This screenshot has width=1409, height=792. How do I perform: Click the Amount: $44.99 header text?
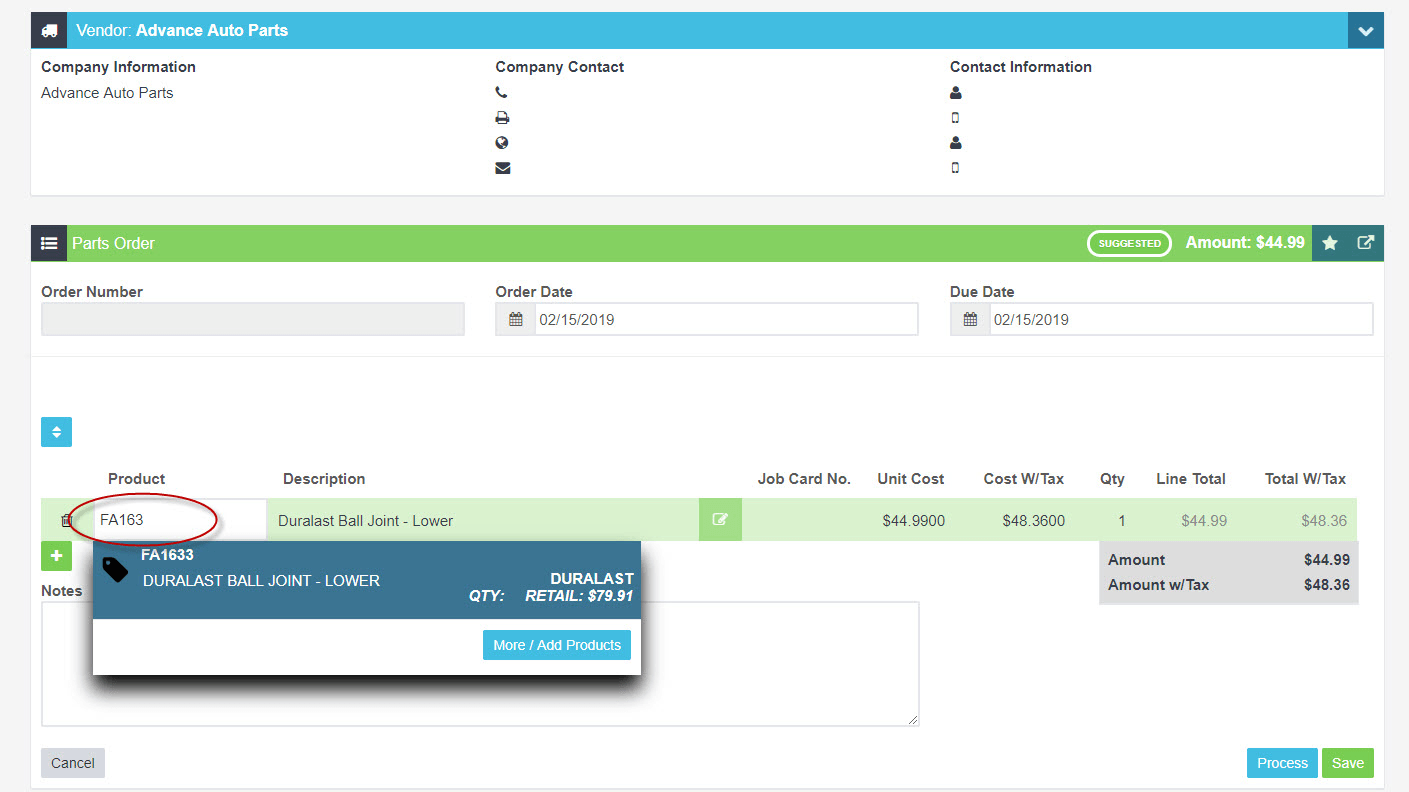[1245, 243]
